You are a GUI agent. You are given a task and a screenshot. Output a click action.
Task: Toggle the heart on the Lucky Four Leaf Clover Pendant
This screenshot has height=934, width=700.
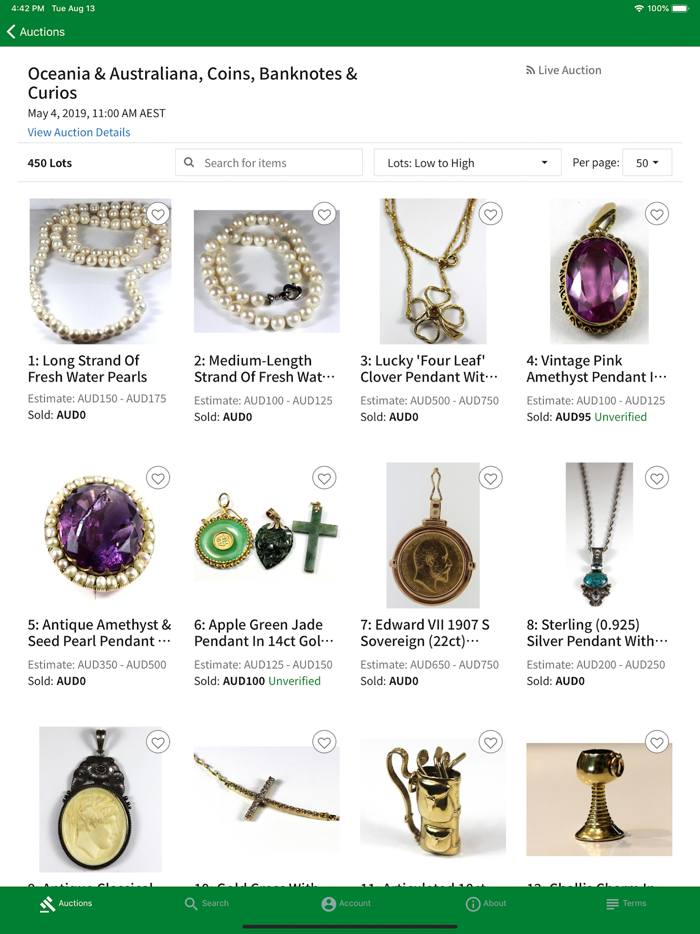(490, 214)
